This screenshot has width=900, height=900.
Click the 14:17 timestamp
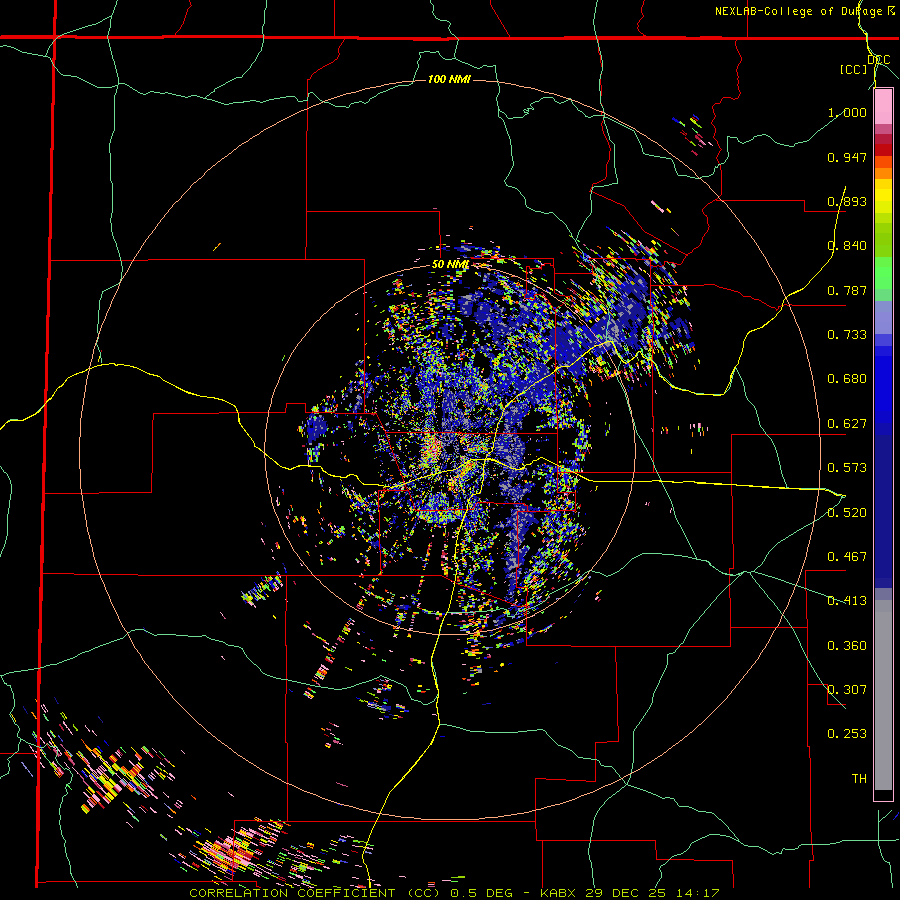coord(697,893)
